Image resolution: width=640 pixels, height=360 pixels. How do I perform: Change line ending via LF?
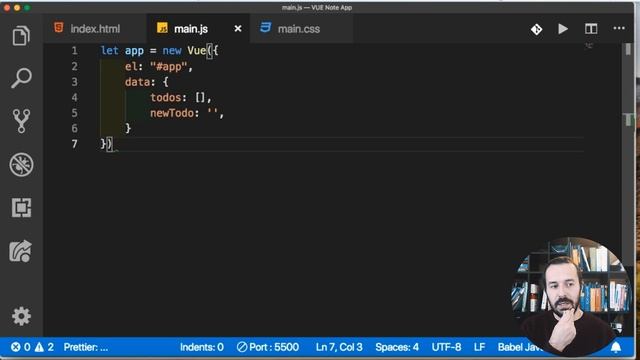(x=479, y=347)
